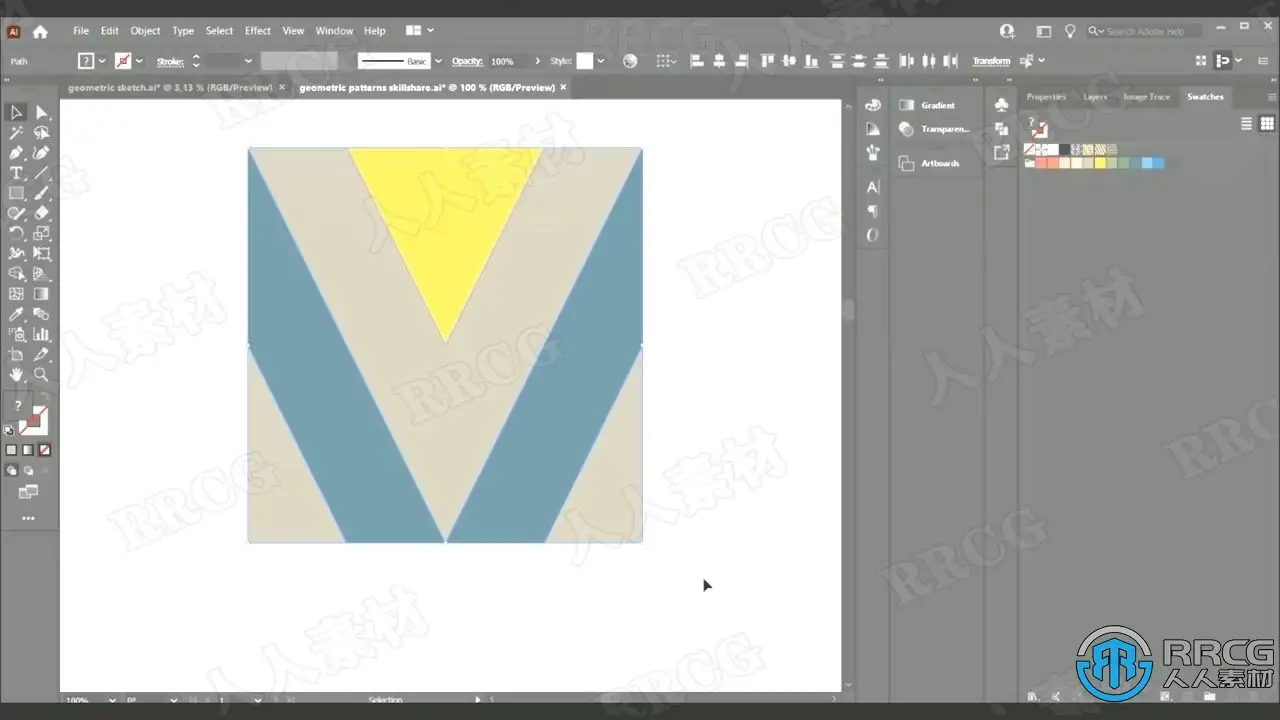1280x720 pixels.
Task: Open the Window menu
Action: click(334, 31)
